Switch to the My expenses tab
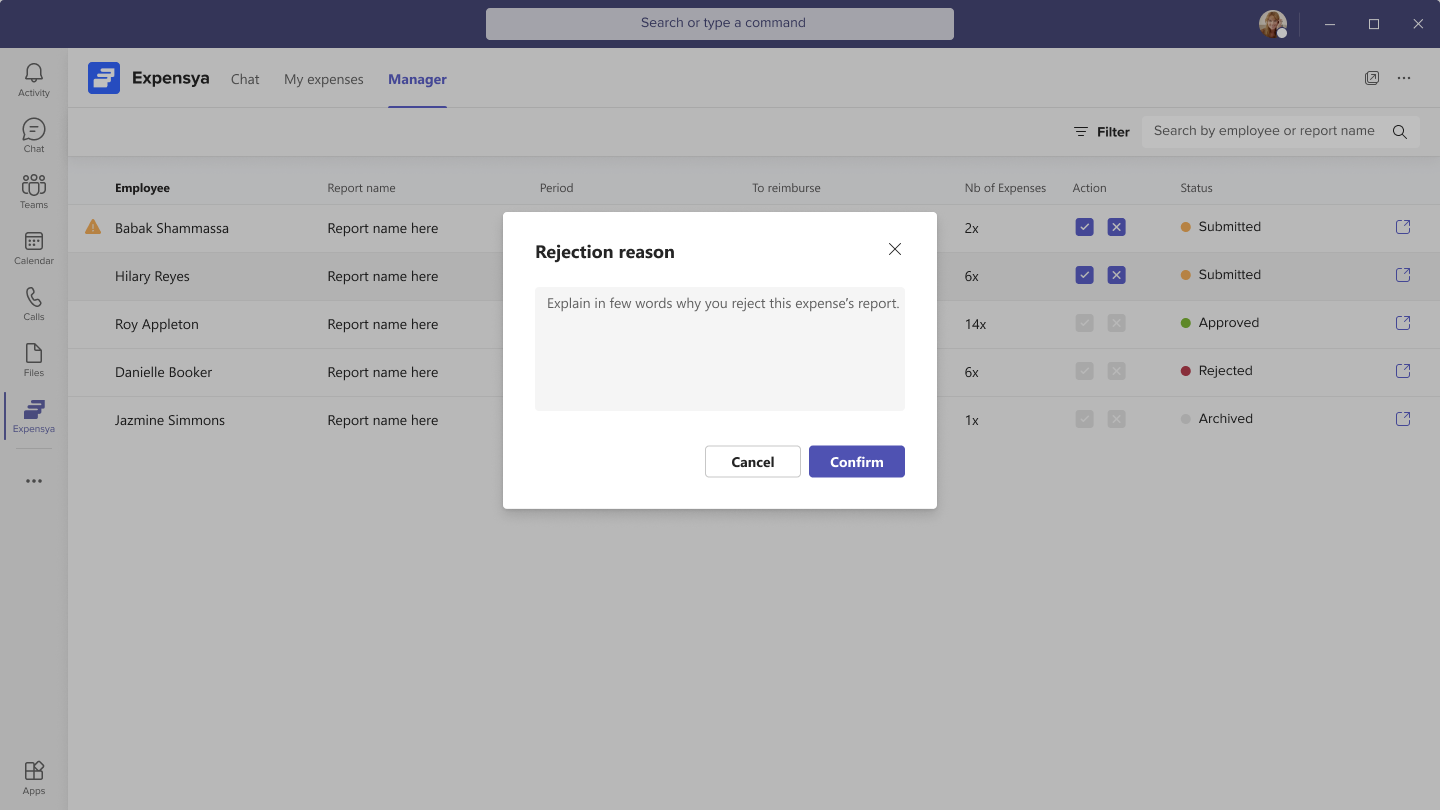 coord(324,79)
